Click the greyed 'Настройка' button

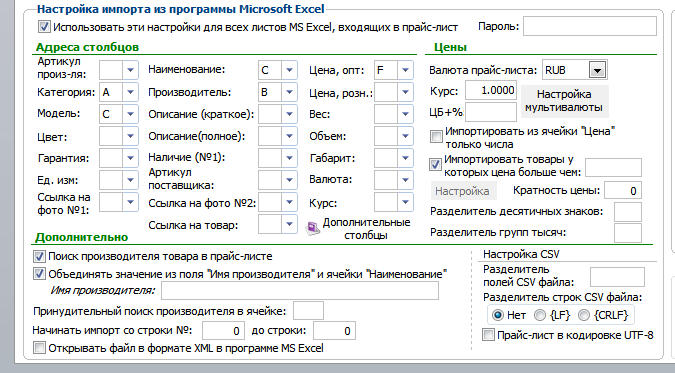[x=464, y=191]
